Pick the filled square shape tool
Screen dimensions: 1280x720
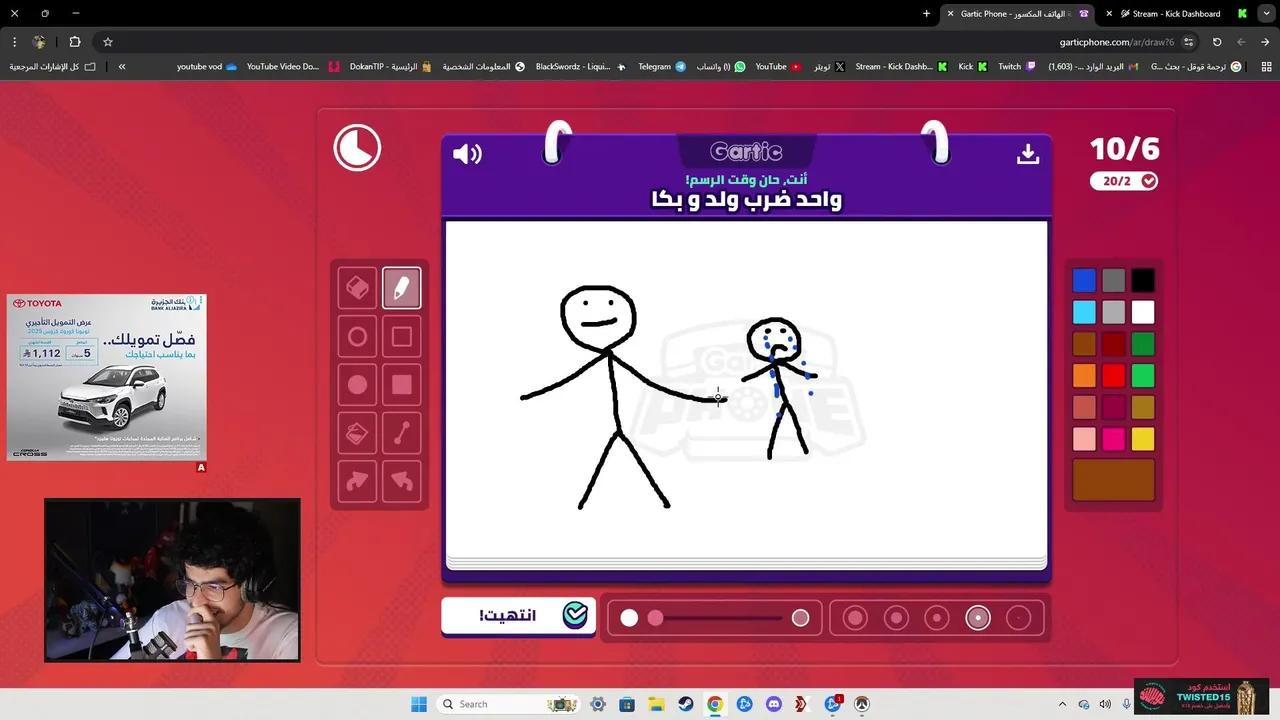[401, 385]
